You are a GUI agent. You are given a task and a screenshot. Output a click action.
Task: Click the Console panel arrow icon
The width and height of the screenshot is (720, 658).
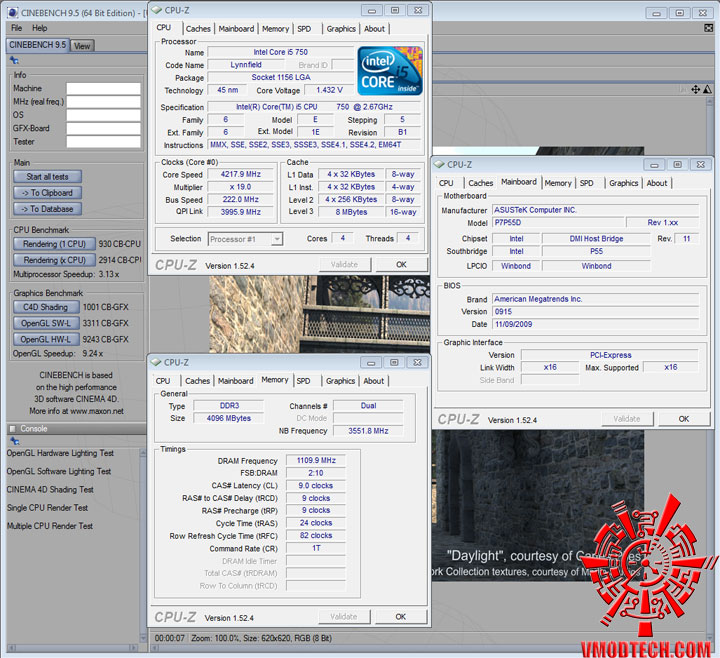(x=15, y=441)
